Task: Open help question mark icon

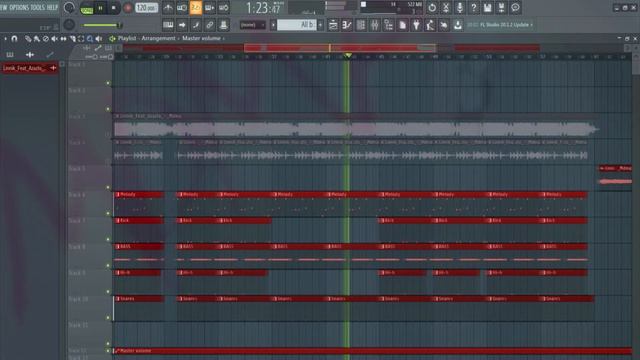Action: [473, 7]
